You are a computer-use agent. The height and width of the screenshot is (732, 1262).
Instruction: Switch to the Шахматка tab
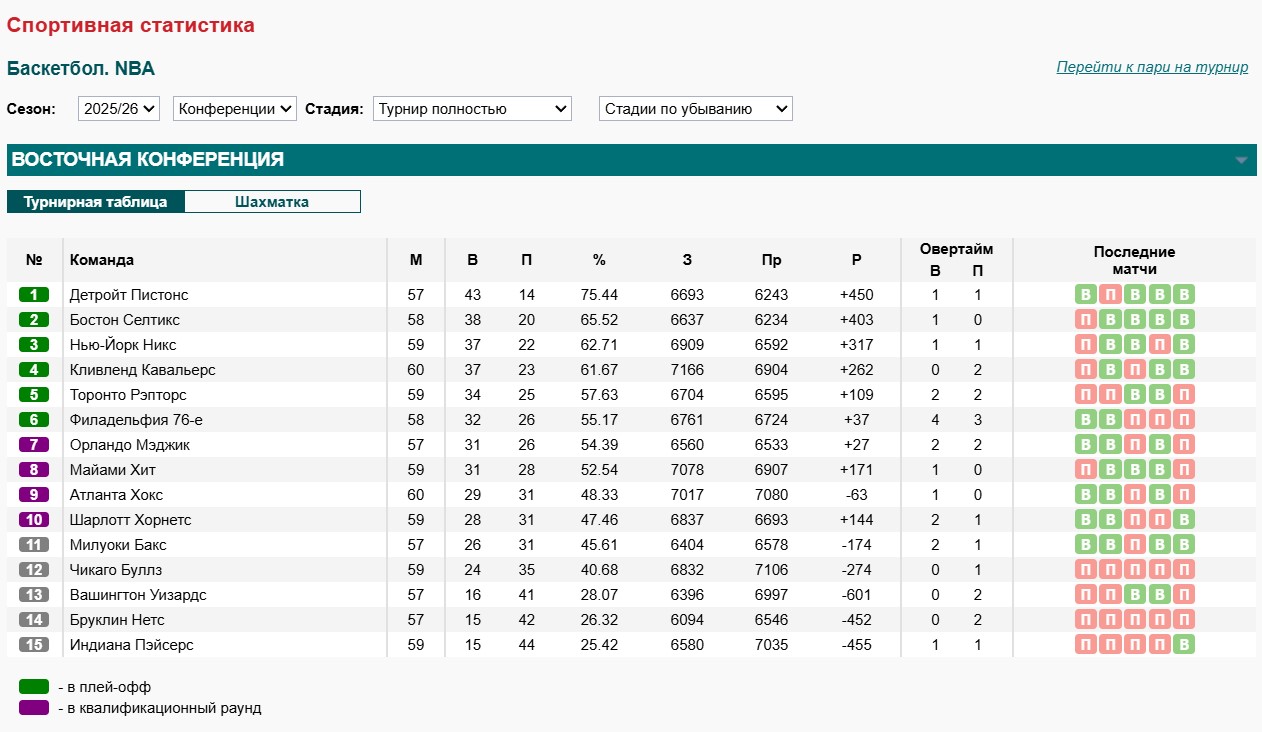[x=272, y=202]
